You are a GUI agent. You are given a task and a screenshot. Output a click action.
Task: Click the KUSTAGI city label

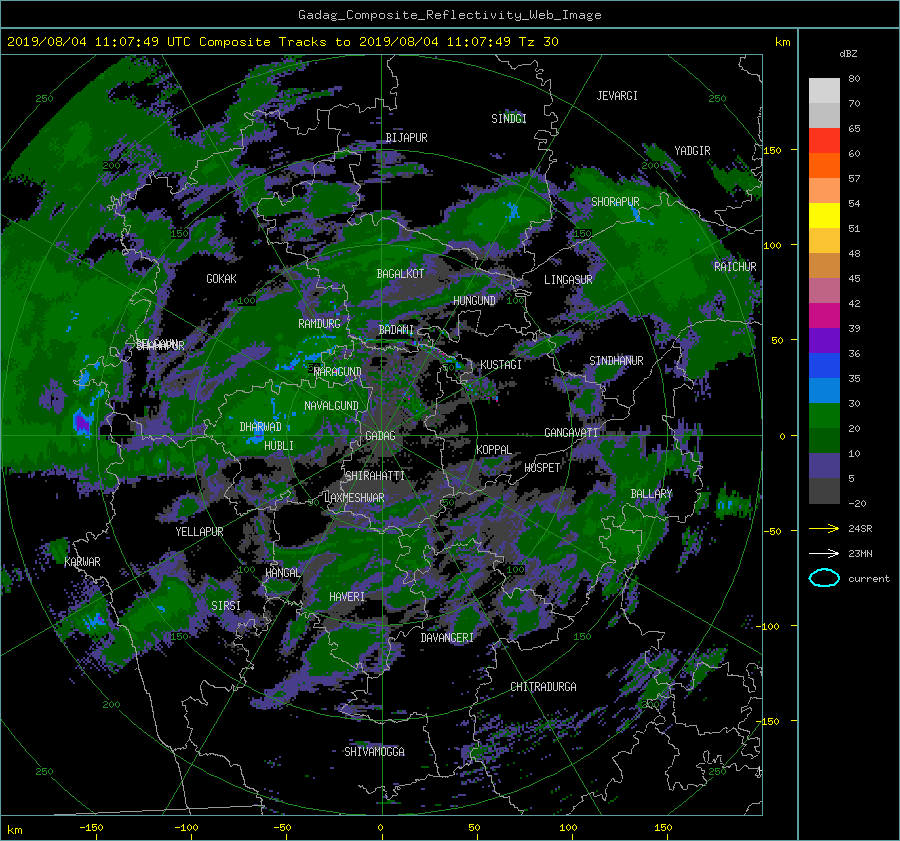coord(501,365)
